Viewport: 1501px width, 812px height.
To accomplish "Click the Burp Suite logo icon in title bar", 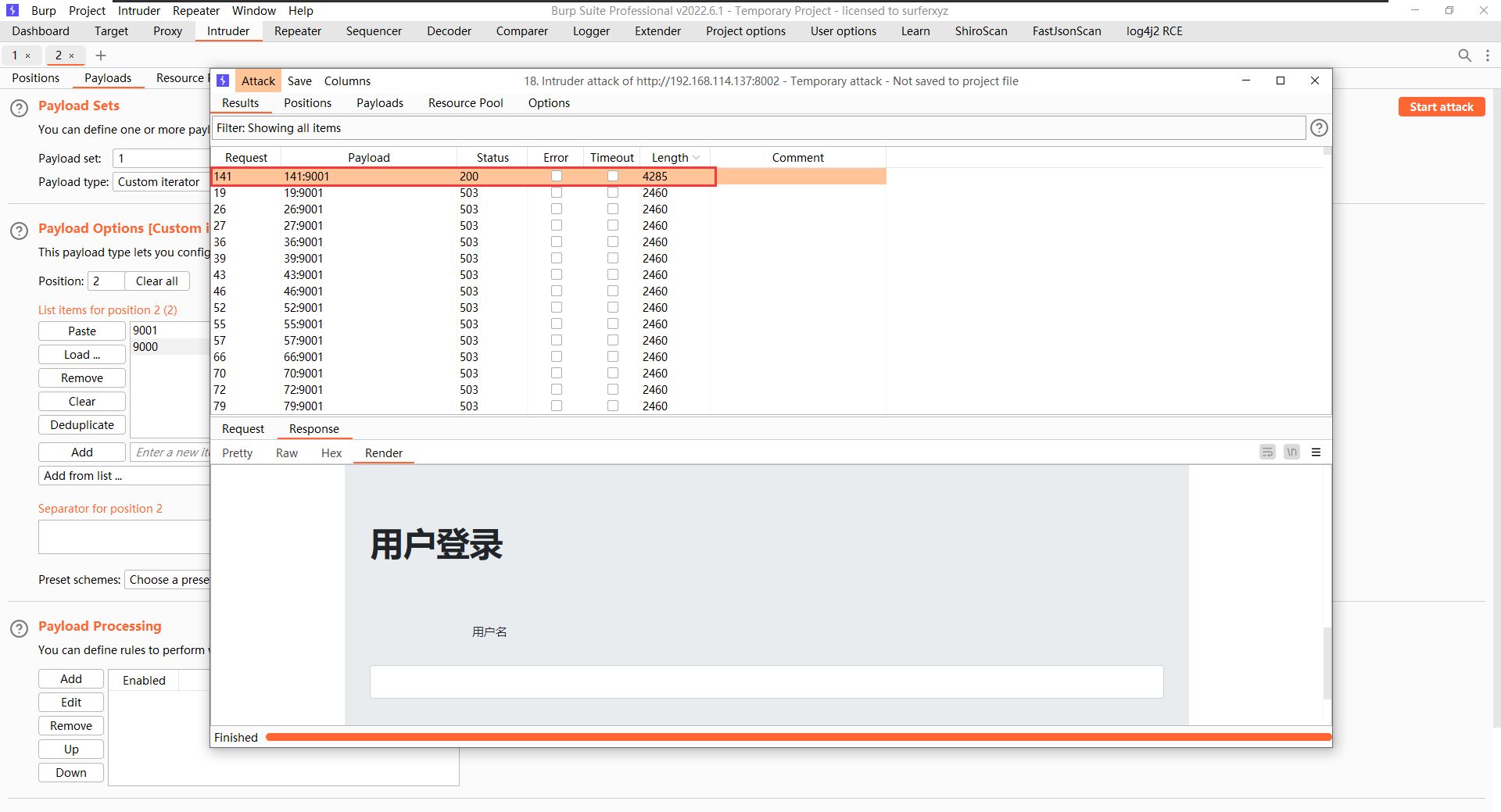I will click(13, 10).
